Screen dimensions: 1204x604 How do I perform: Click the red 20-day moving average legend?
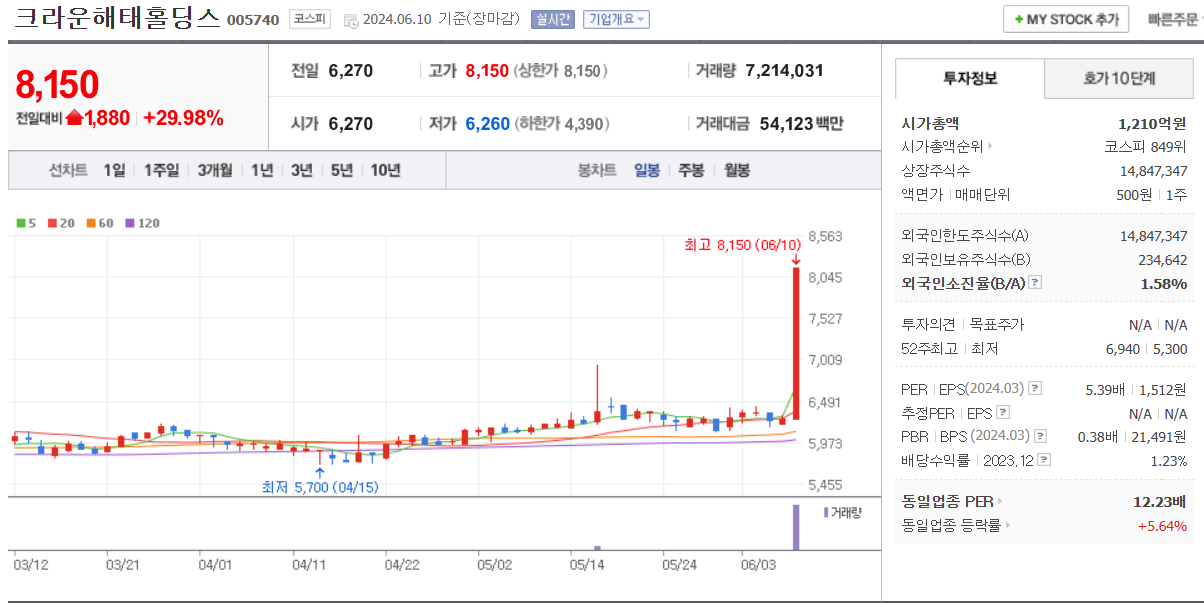tap(59, 223)
